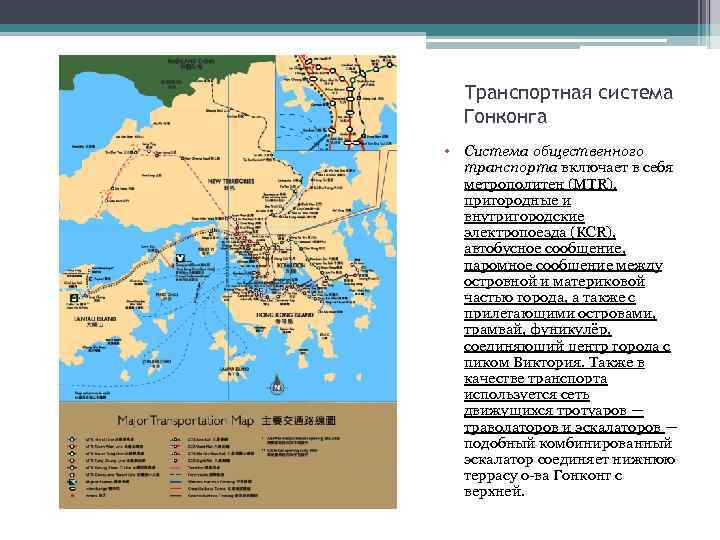720x540 pixels.
Task: Click the "Major Transportation Map" legend title
Action: (186, 420)
